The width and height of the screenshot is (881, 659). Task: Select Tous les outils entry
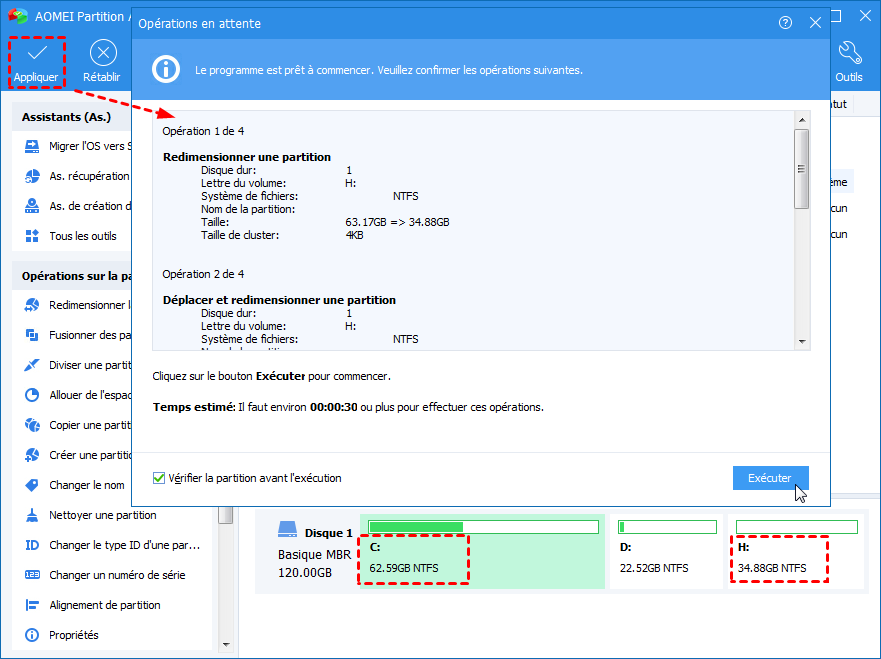(83, 236)
